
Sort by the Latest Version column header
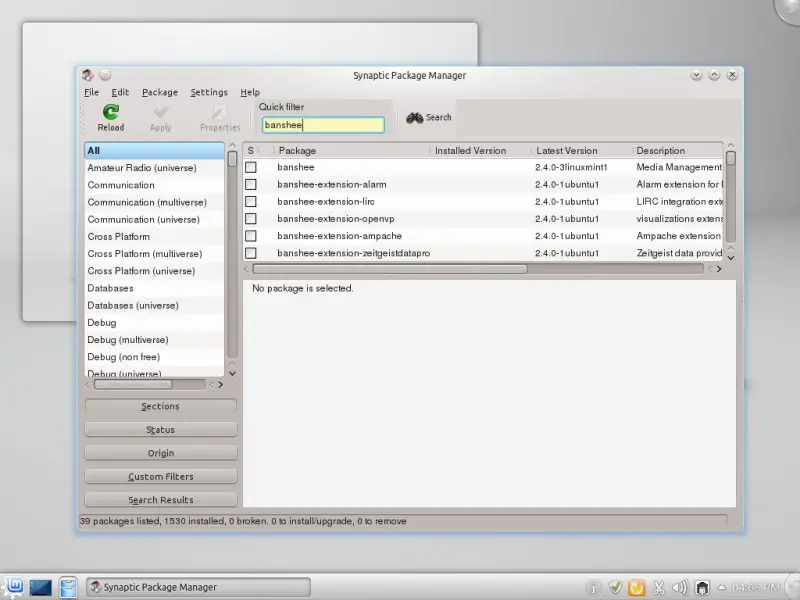[x=582, y=151]
